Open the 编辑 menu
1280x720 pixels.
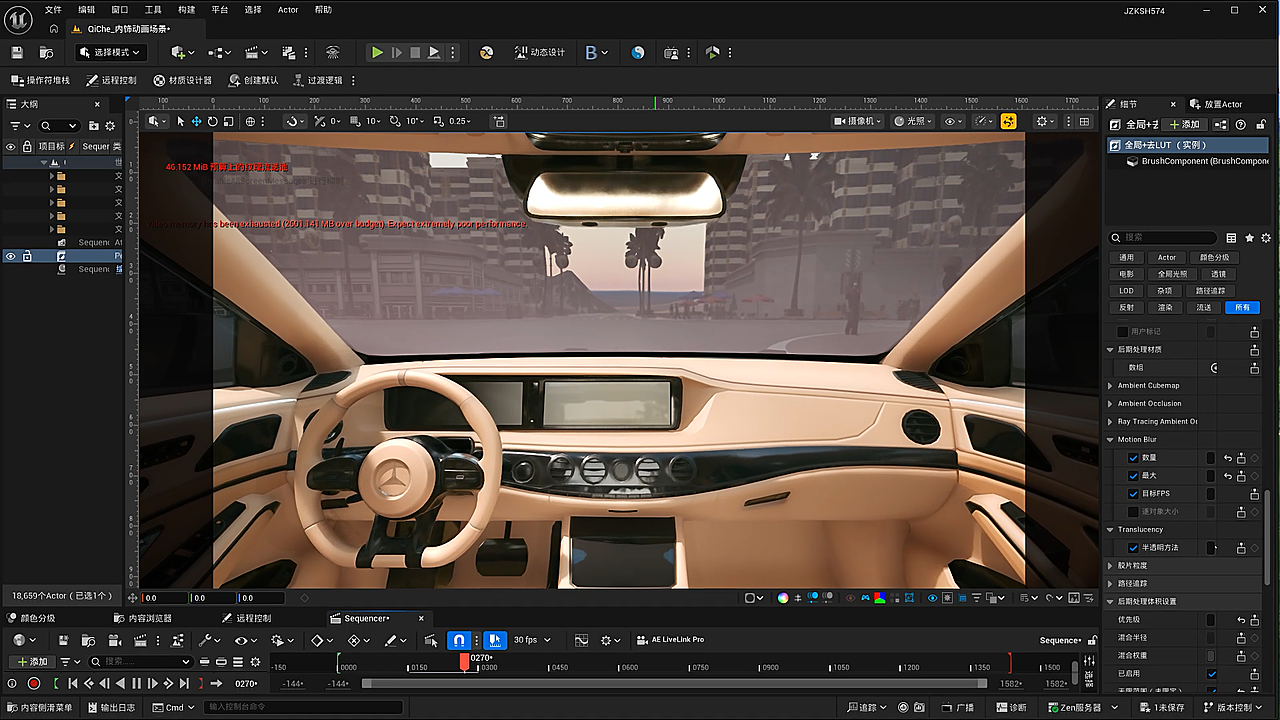pyautogui.click(x=87, y=10)
